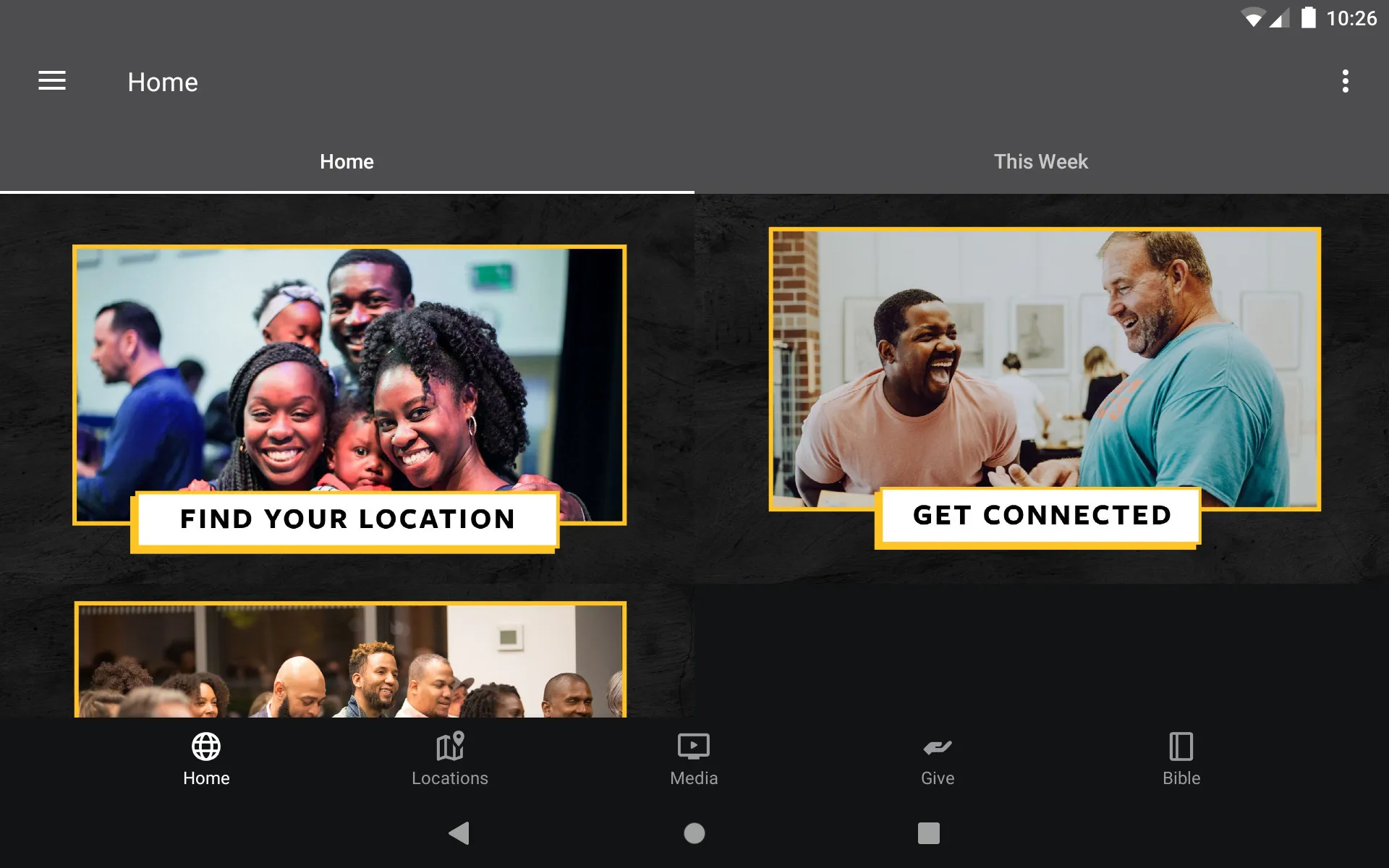Viewport: 1389px width, 868px height.
Task: Select the Home tab in navigation bar
Action: pyautogui.click(x=207, y=759)
